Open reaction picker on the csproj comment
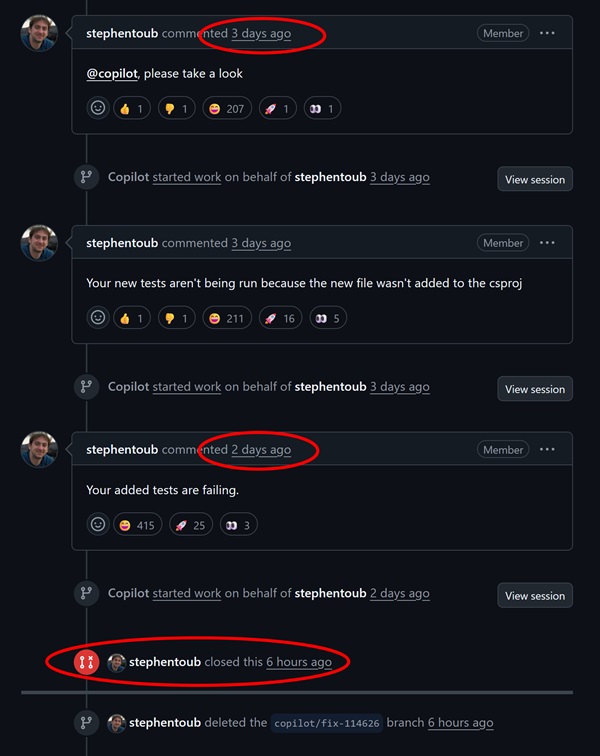Viewport: 600px width, 756px height. [x=98, y=318]
